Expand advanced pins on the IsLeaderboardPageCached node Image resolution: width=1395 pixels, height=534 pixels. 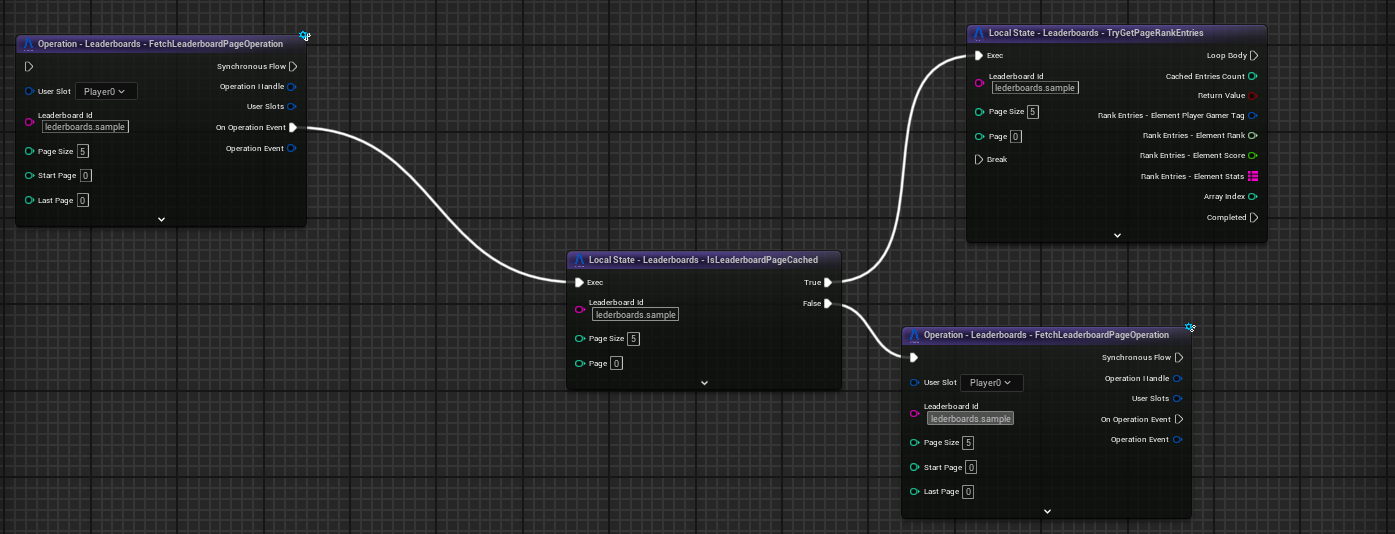(704, 382)
